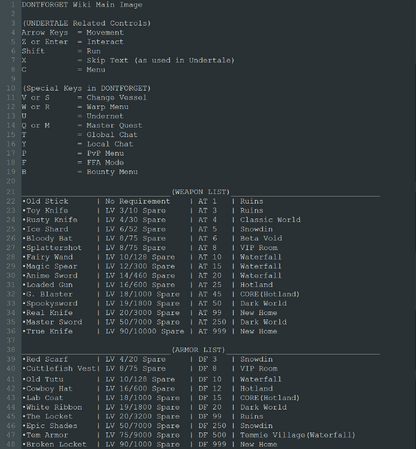Click the (ARMOR LIST) heading text
The width and height of the screenshot is (416, 449).
(x=198, y=350)
